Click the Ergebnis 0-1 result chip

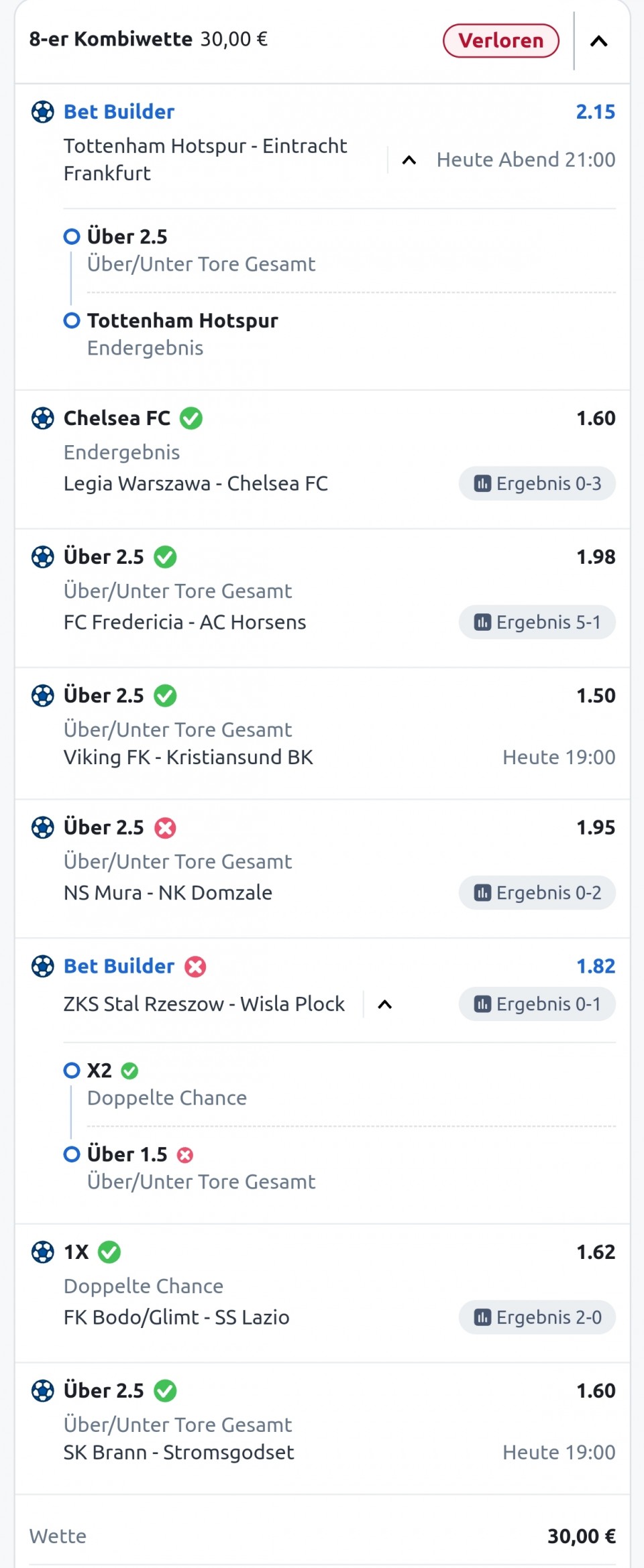tap(537, 1004)
